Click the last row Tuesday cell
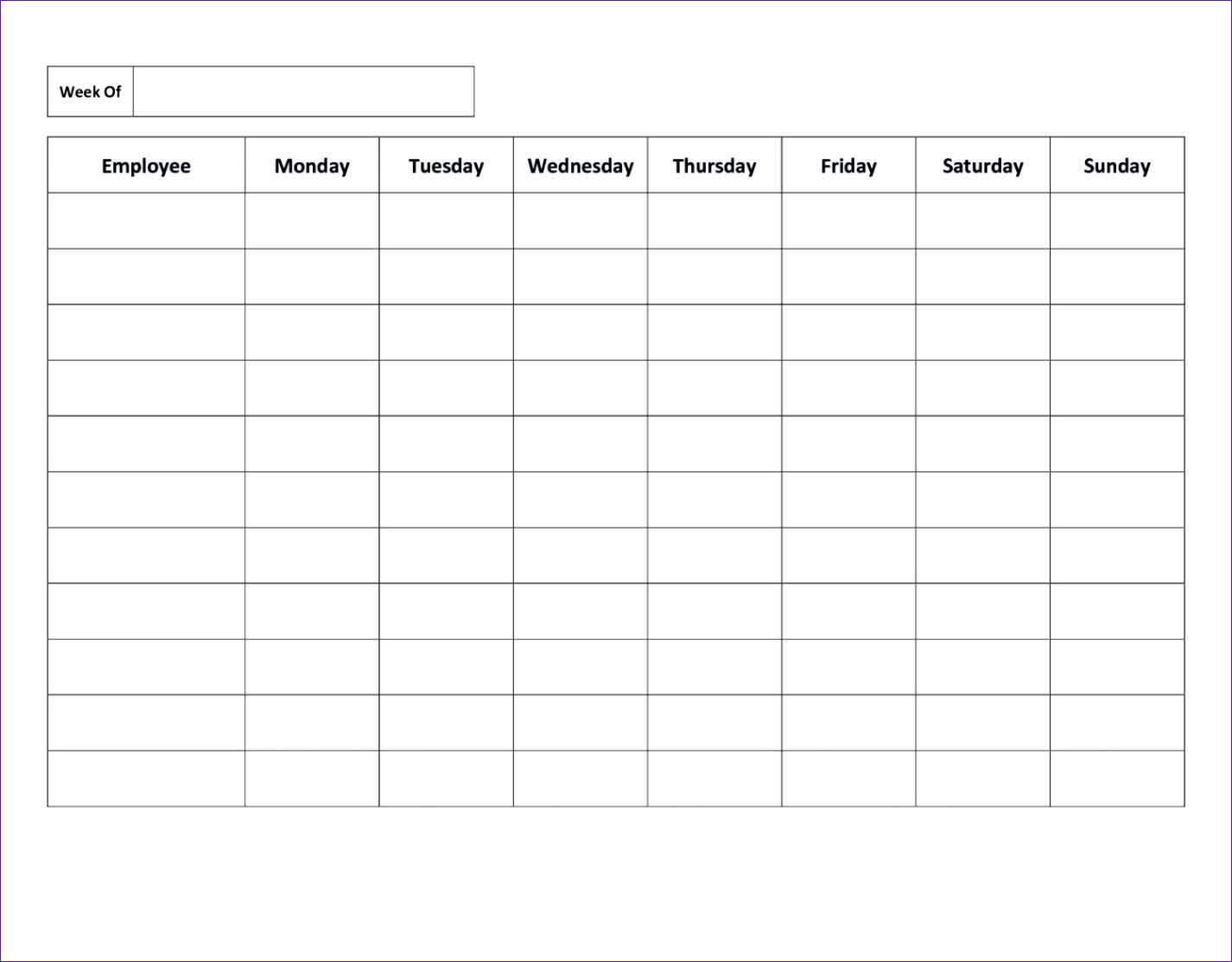This screenshot has height=962, width=1232. point(446,778)
